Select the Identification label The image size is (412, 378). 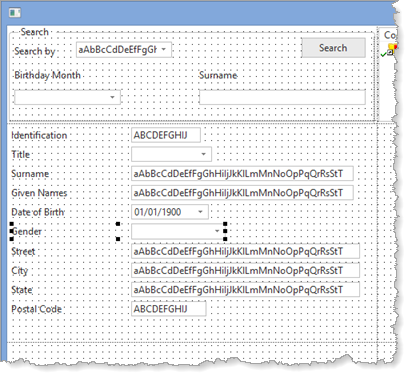pos(39,135)
